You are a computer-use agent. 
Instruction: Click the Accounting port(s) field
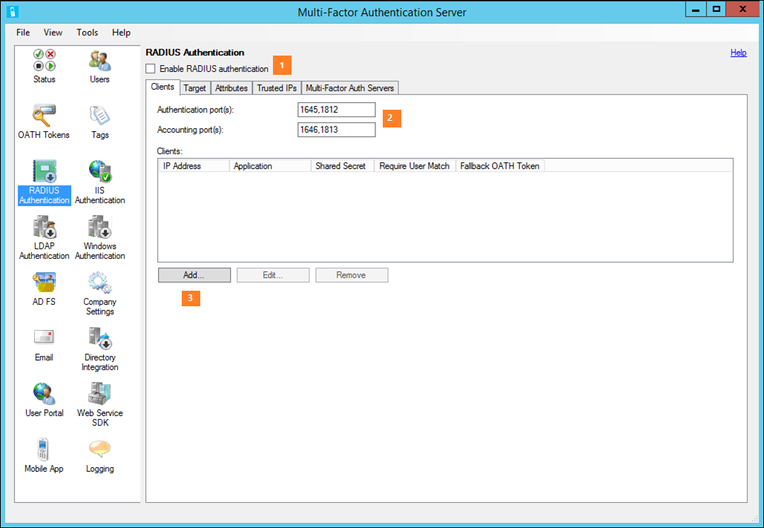(335, 129)
